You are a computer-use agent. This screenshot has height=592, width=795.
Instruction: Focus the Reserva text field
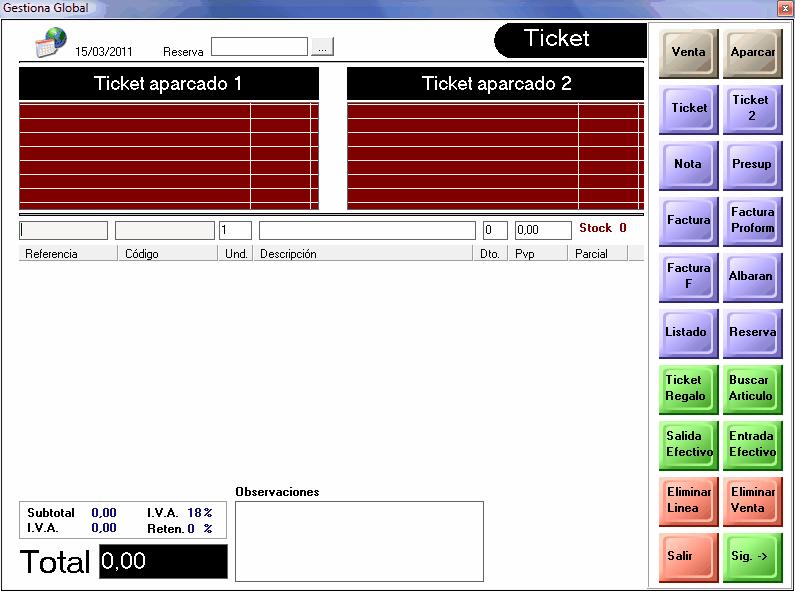click(259, 47)
